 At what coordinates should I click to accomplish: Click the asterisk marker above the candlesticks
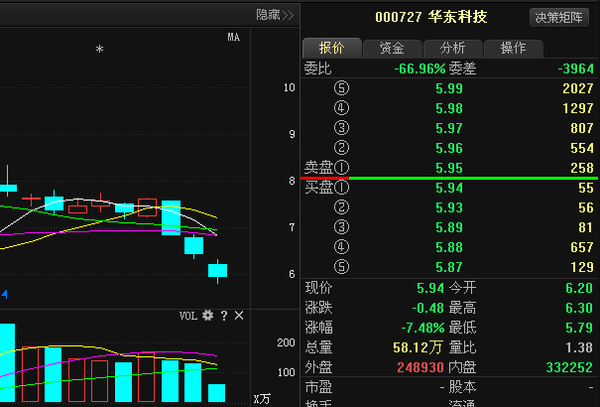point(99,50)
